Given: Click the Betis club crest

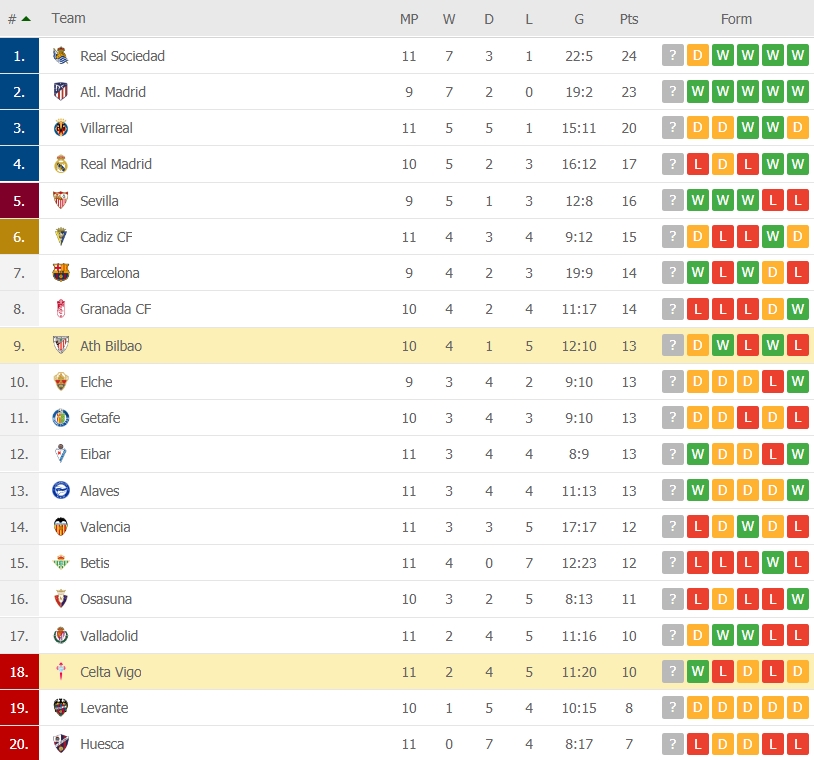Looking at the screenshot, I should pos(61,563).
